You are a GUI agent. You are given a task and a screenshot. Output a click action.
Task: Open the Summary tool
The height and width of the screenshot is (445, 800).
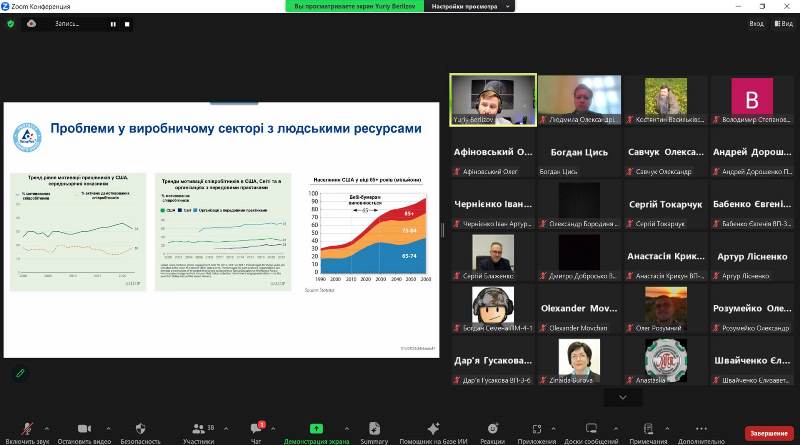pos(374,433)
